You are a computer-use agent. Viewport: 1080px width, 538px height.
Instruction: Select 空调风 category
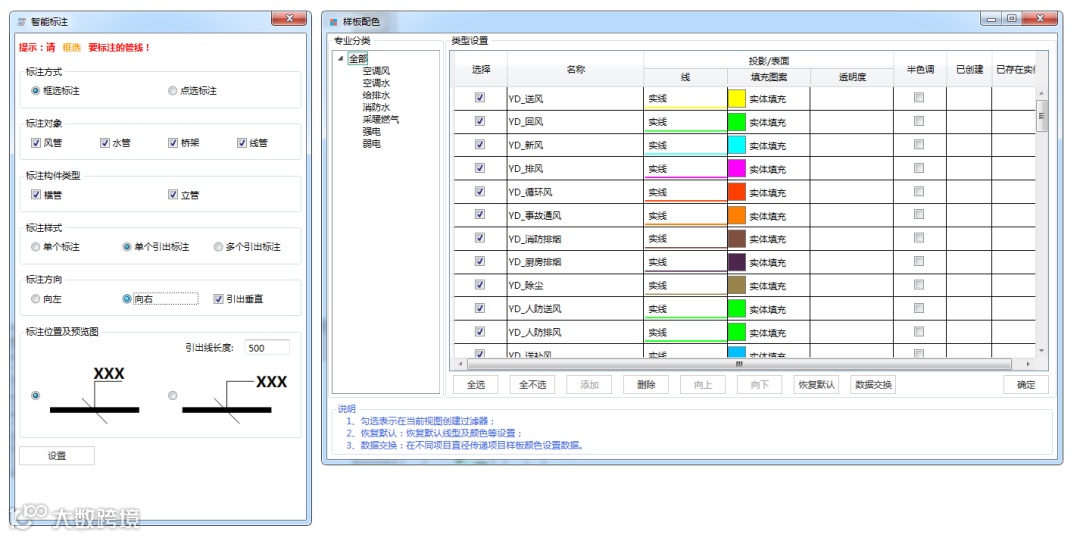(x=377, y=70)
